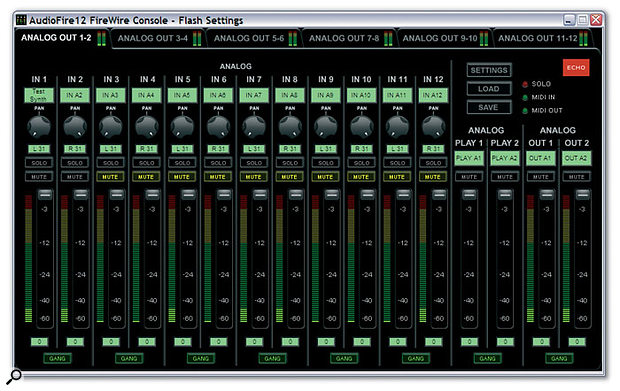Unmute the IN 3 channel

click(x=110, y=177)
